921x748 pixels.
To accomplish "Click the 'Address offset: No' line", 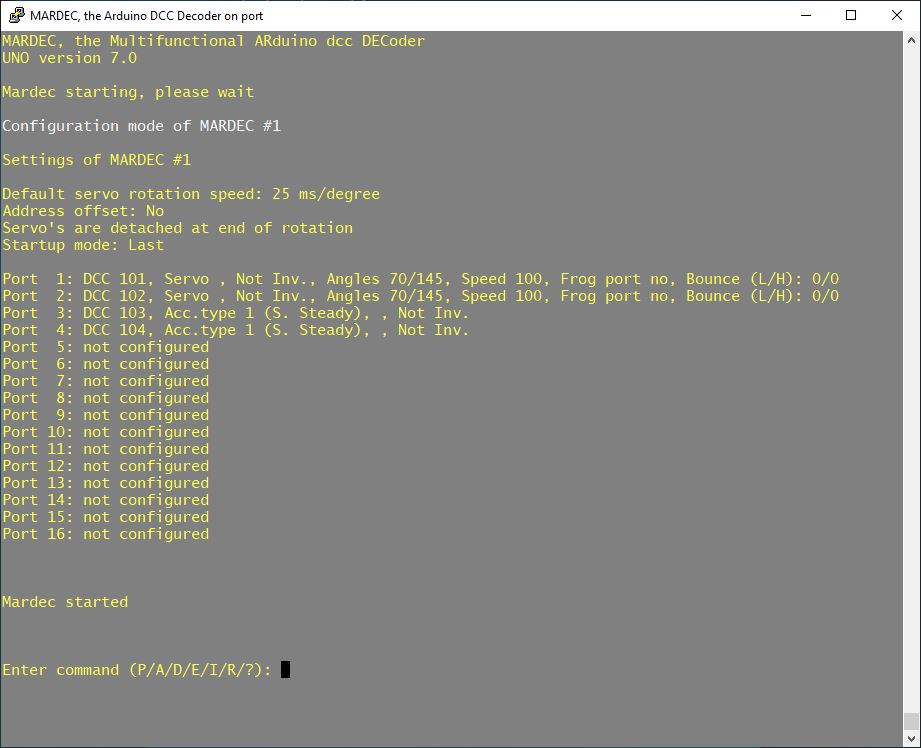I will [x=83, y=211].
